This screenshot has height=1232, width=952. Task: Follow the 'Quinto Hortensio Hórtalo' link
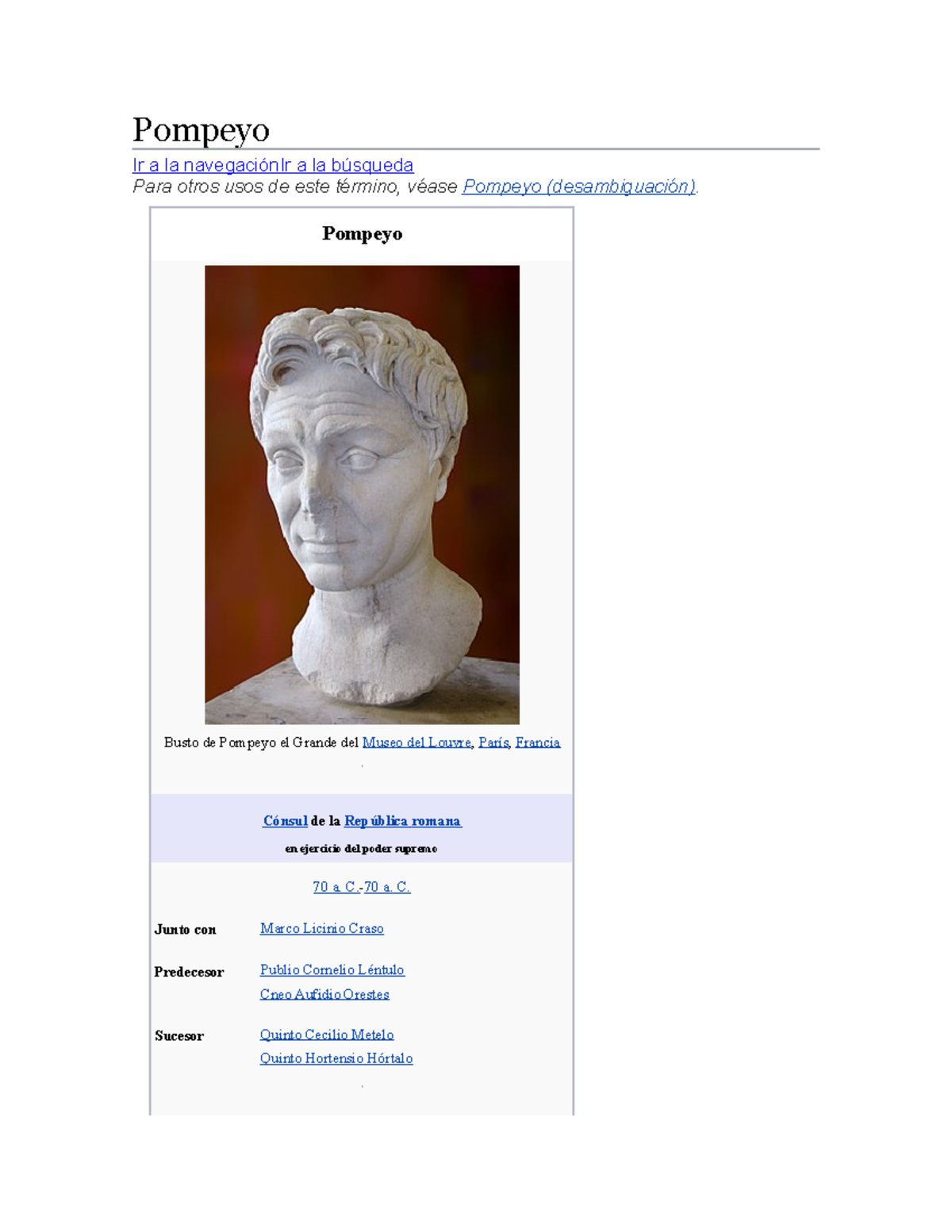tap(336, 1058)
